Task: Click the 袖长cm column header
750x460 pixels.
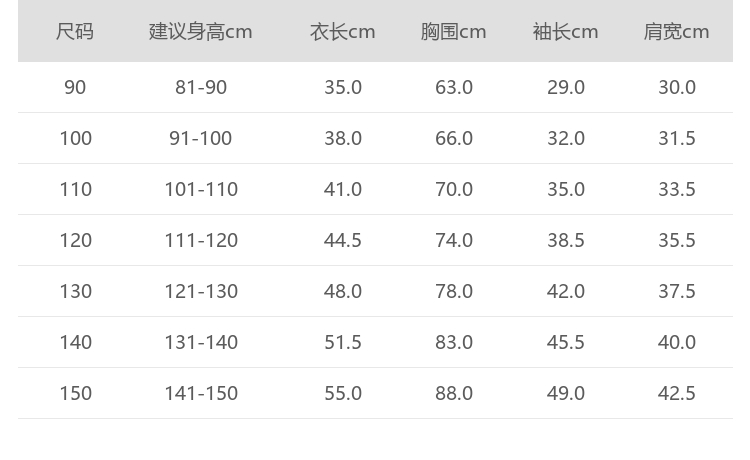Action: click(566, 32)
